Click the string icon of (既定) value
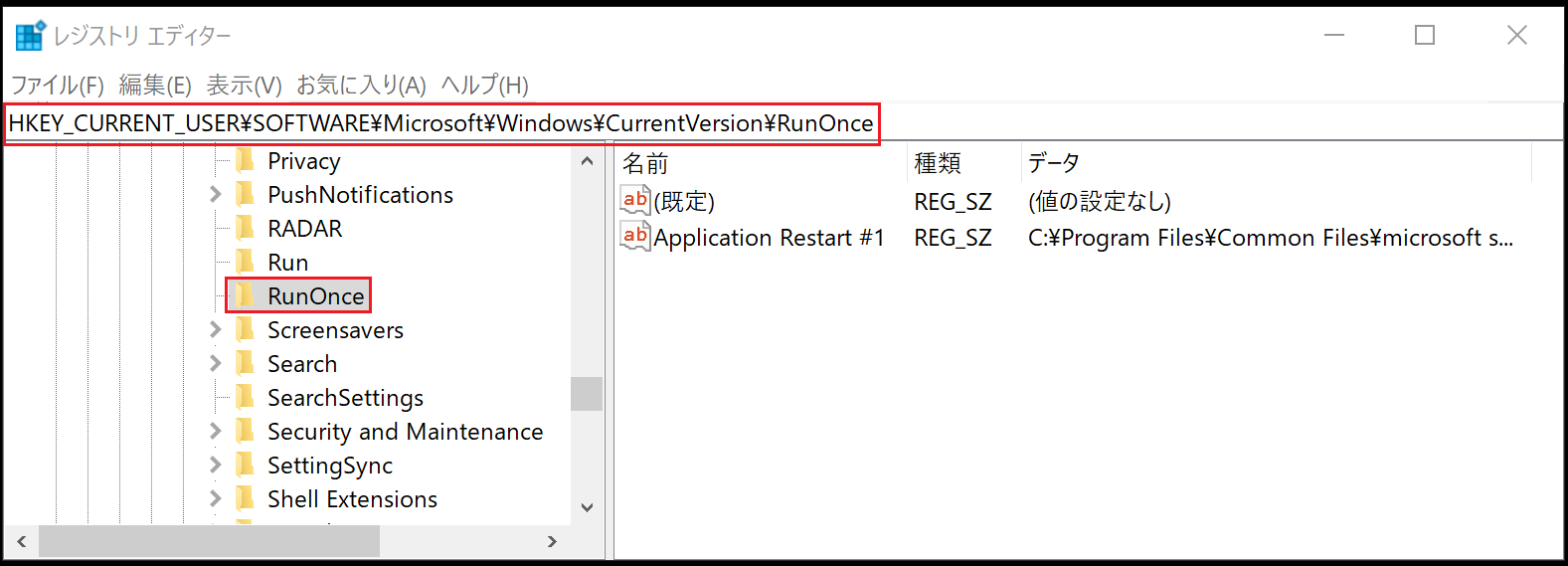 pyautogui.click(x=635, y=200)
